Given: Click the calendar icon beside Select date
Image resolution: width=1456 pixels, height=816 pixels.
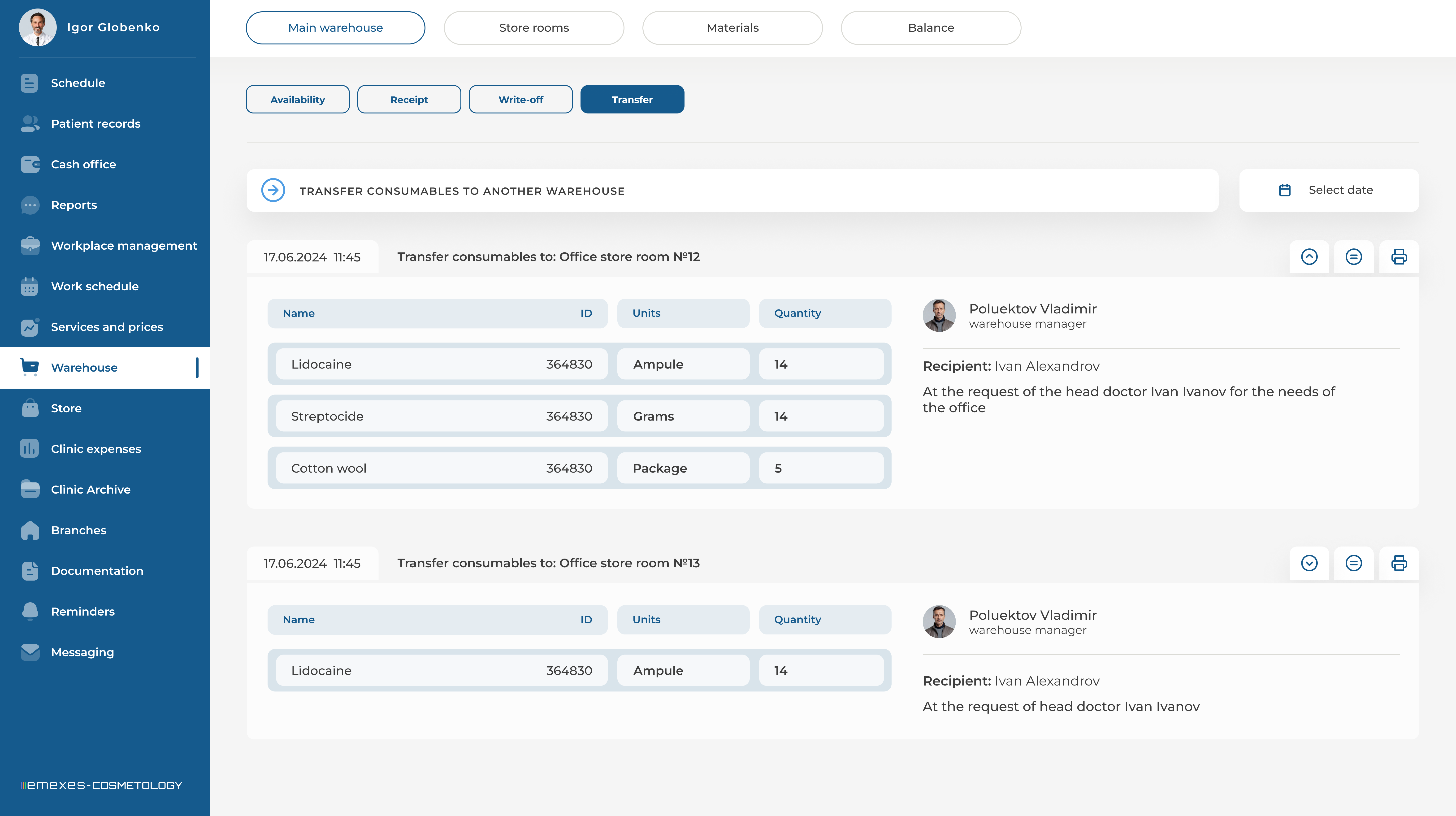Looking at the screenshot, I should 1284,191.
